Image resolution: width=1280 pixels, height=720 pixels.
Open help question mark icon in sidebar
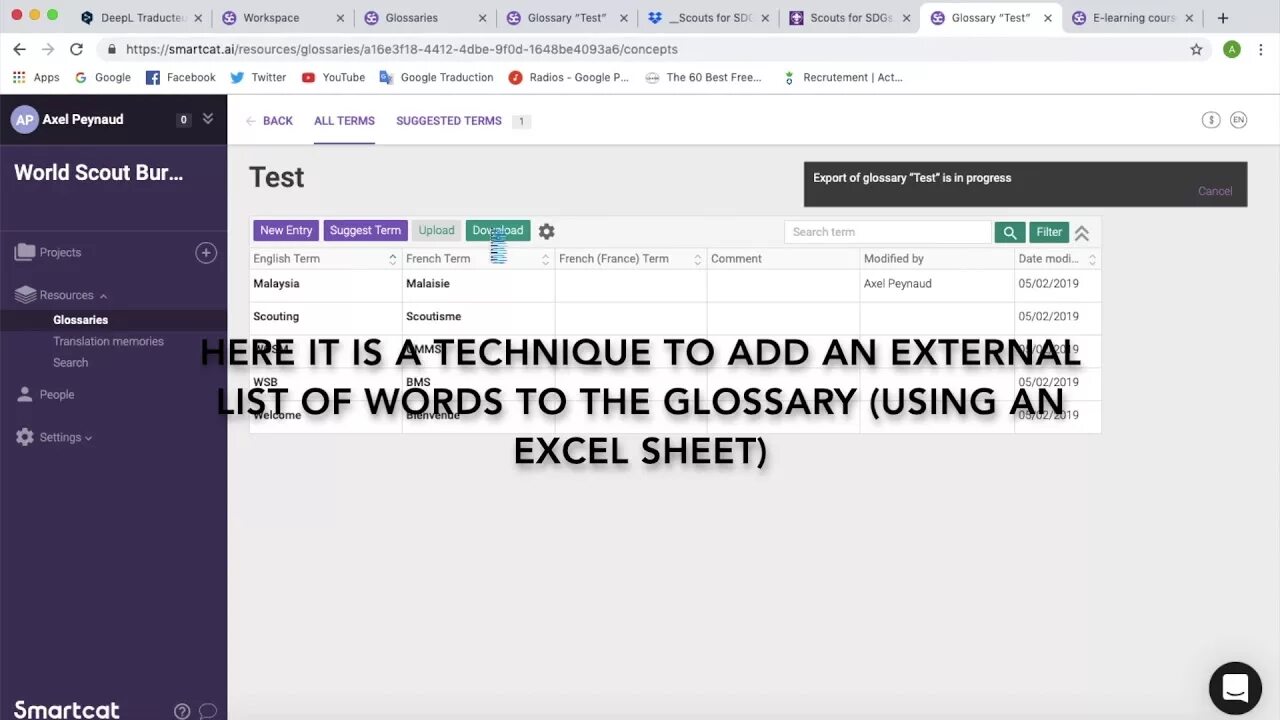[x=182, y=711]
